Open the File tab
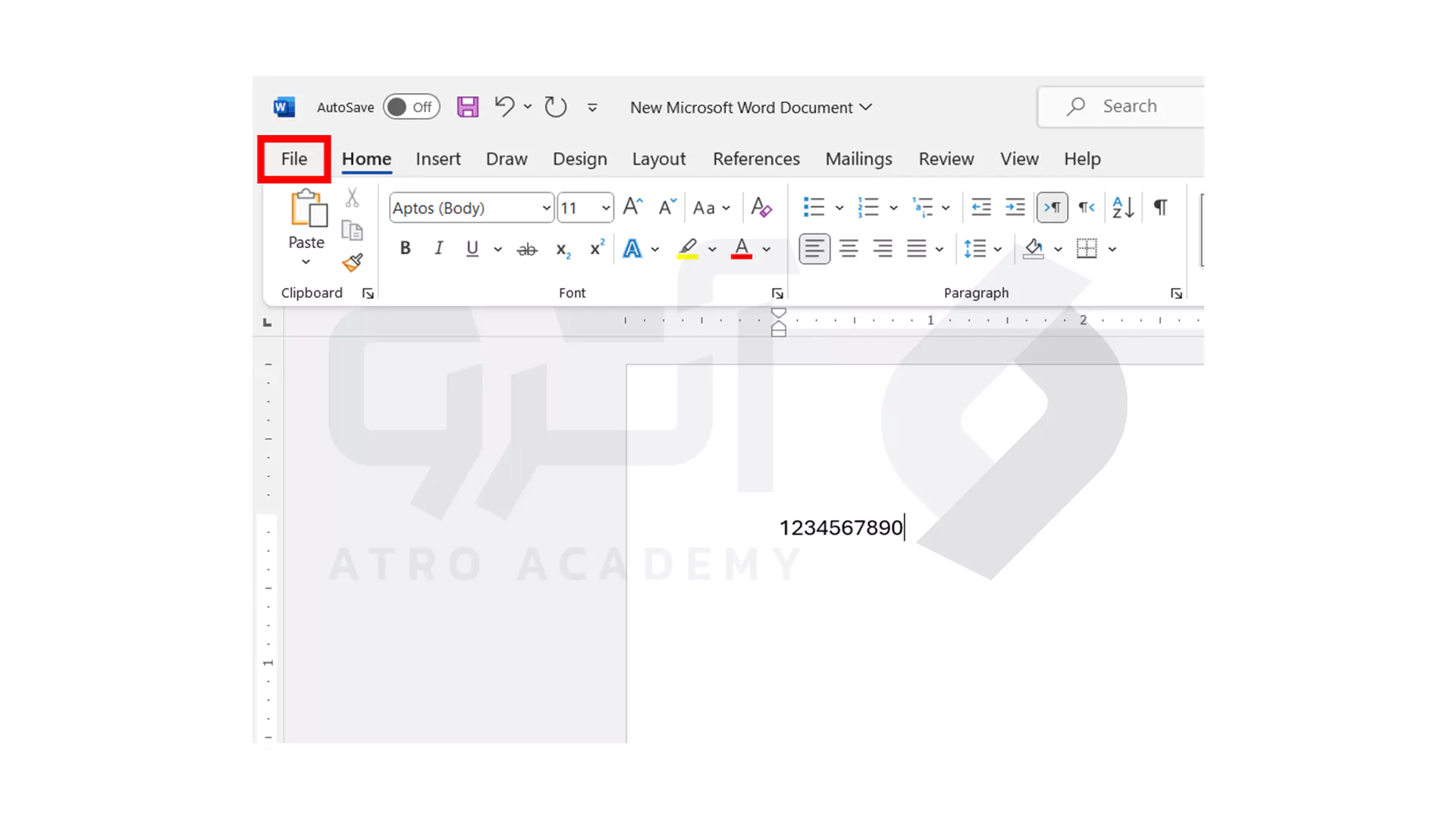The image size is (1456, 819). [293, 159]
